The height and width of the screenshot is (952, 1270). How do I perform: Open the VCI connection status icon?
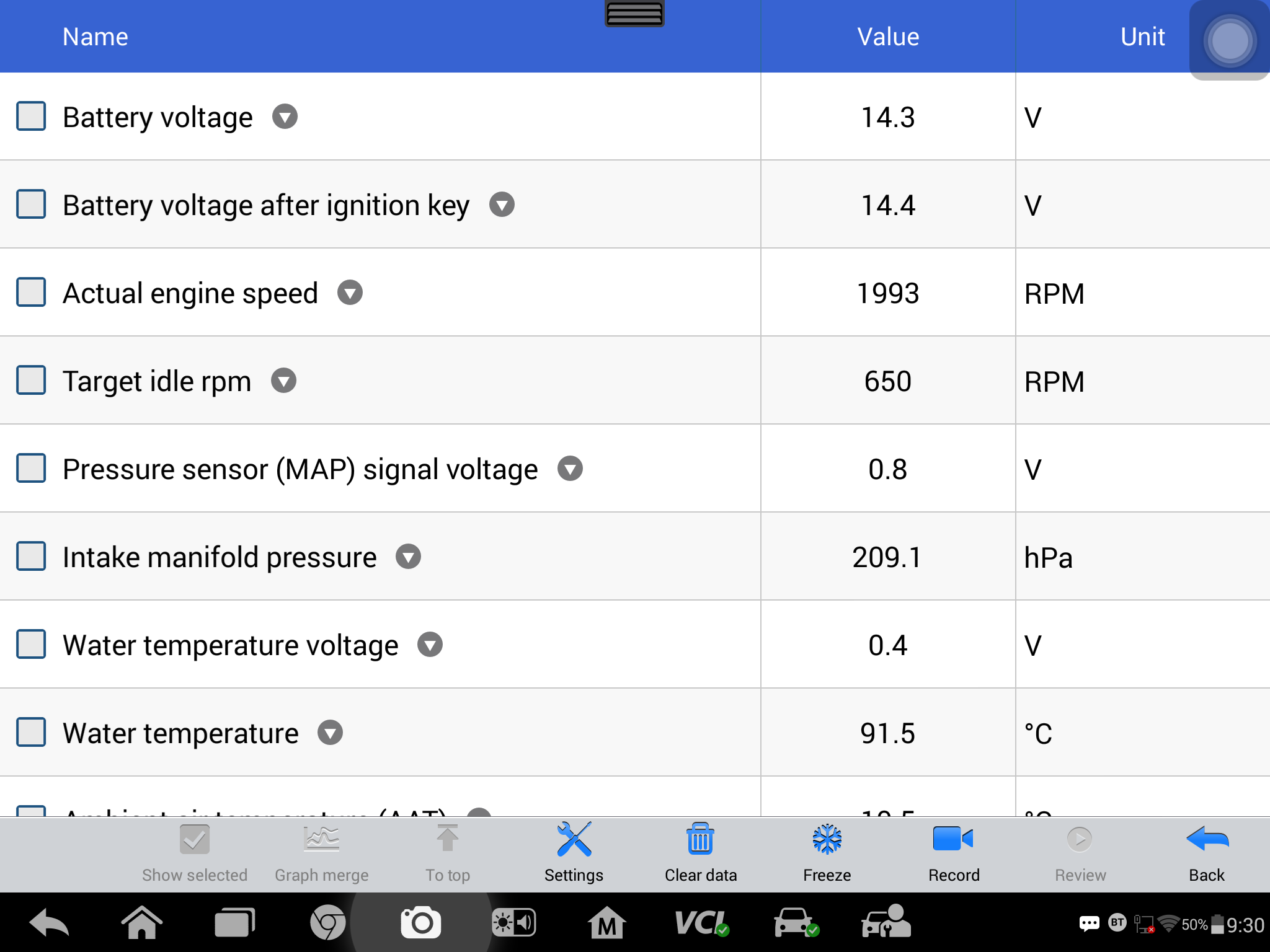tap(702, 923)
